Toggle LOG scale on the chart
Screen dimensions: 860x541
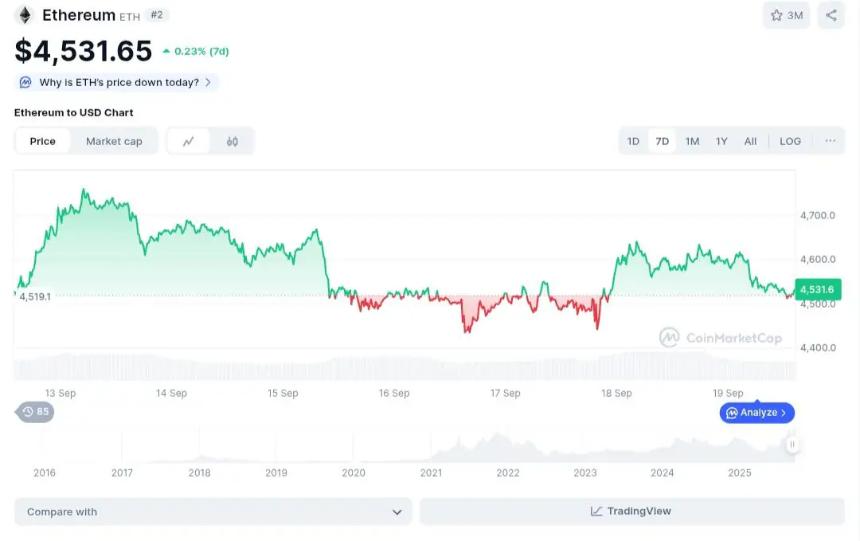tap(790, 141)
